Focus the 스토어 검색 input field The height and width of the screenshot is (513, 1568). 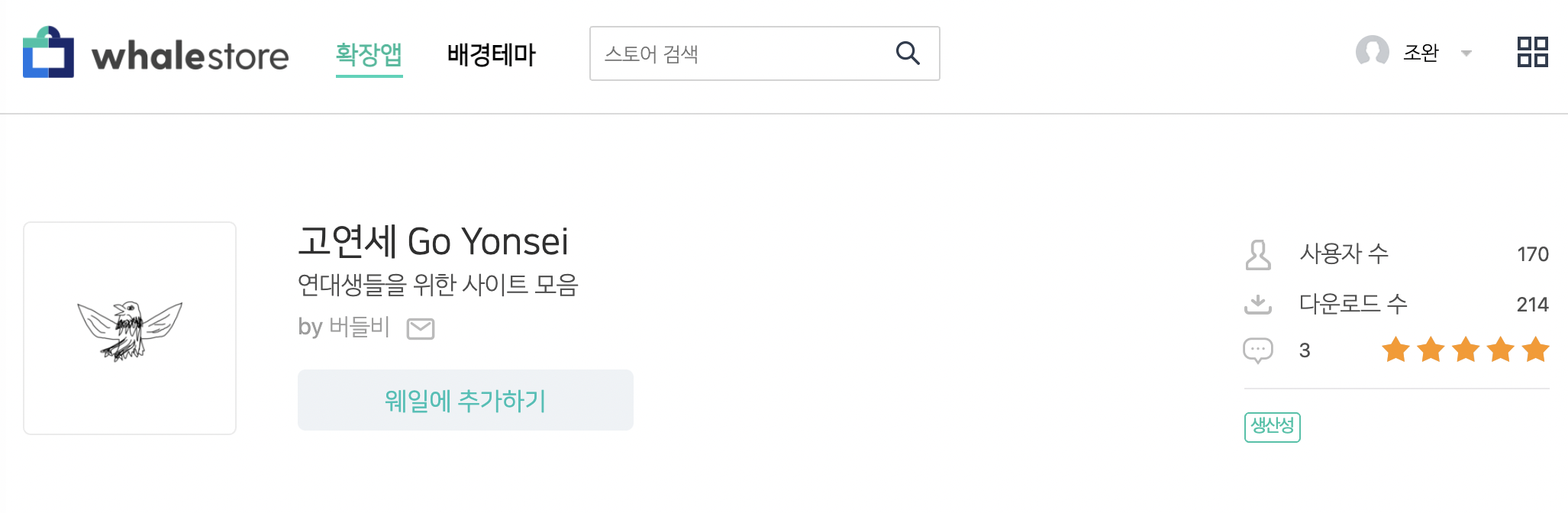[x=740, y=53]
